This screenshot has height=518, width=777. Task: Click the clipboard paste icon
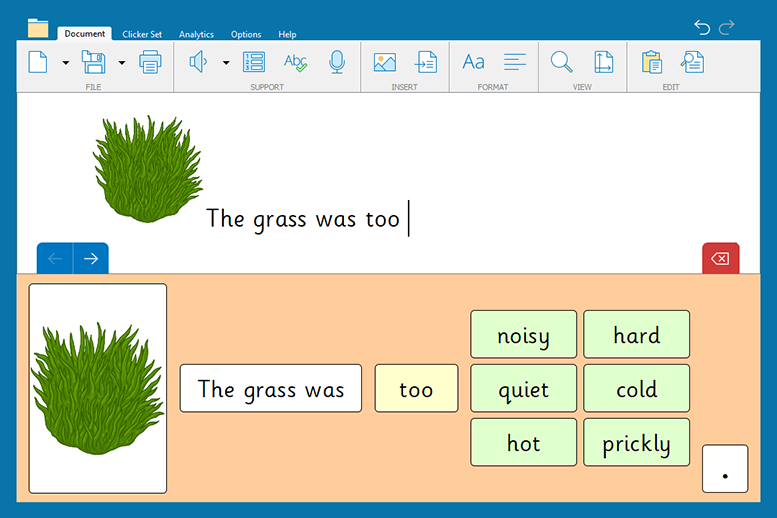(652, 62)
